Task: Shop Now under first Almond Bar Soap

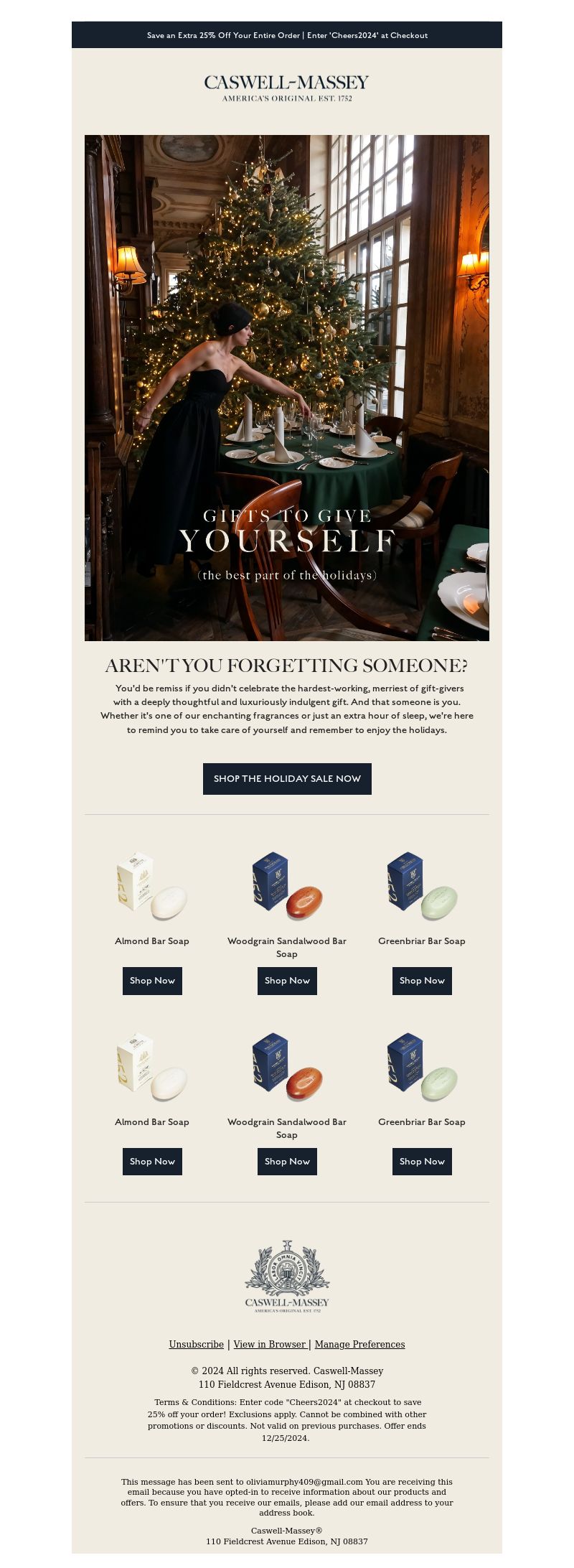Action: [x=152, y=981]
